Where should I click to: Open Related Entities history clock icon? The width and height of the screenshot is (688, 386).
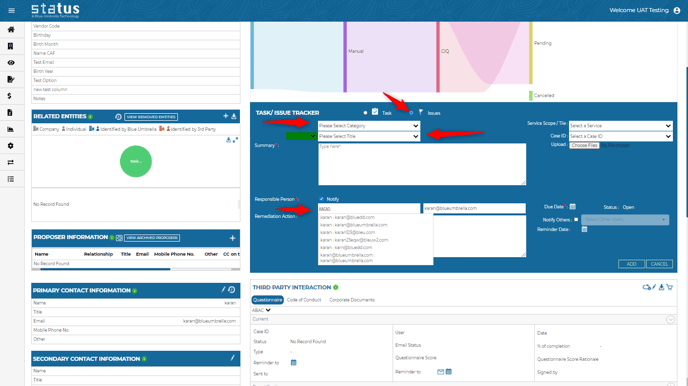(x=118, y=117)
